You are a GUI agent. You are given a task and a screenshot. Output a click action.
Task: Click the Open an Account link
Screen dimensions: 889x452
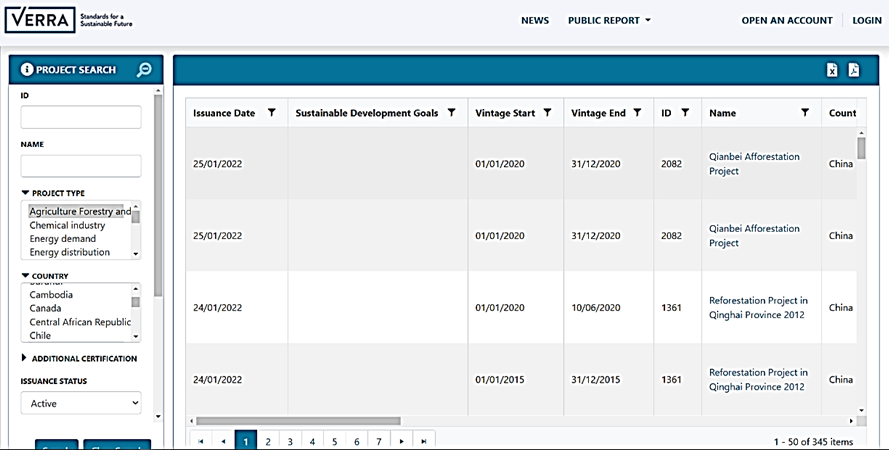(786, 20)
